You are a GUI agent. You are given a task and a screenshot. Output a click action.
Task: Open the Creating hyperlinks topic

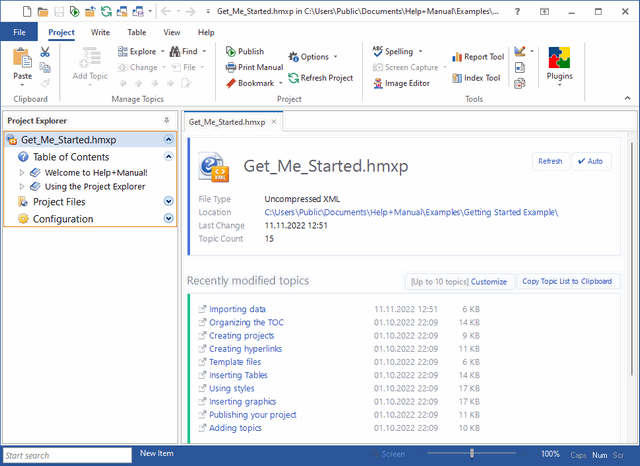click(245, 349)
